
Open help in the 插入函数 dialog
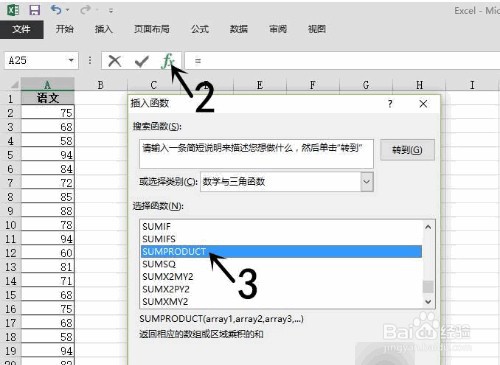[x=390, y=104]
